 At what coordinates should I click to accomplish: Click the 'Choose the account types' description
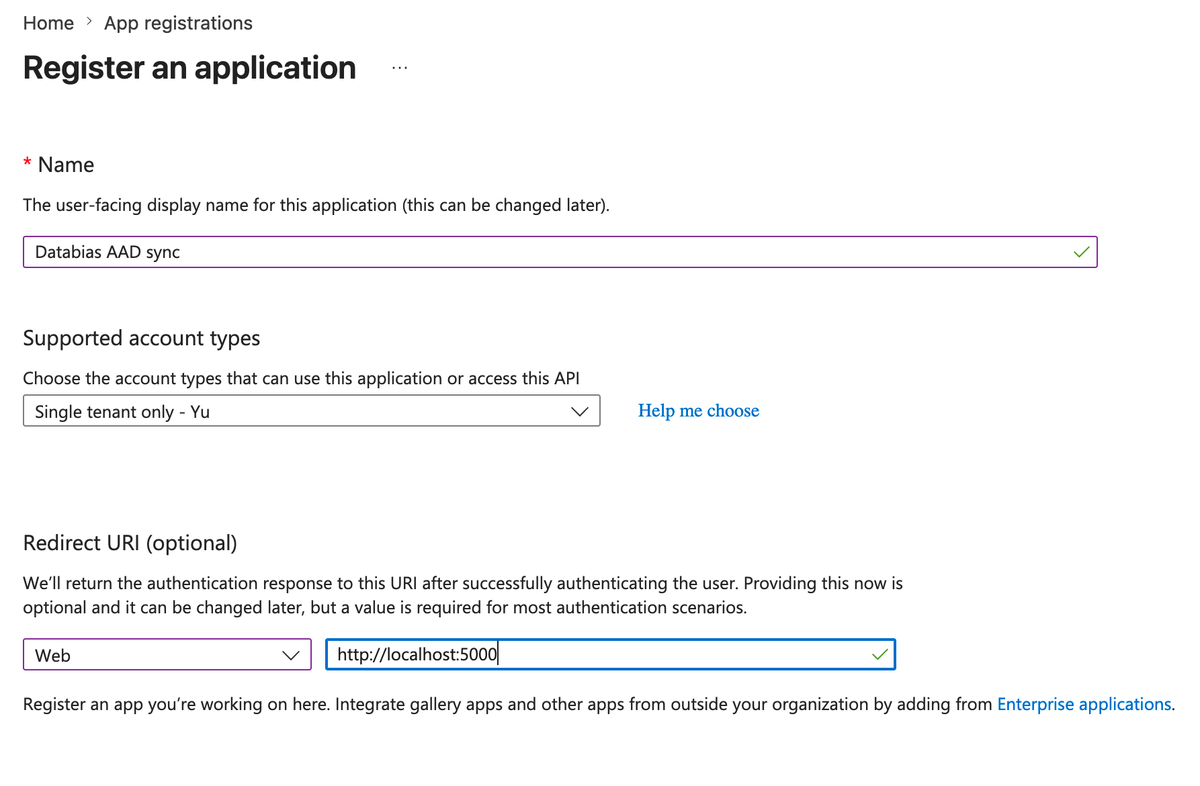coord(301,378)
